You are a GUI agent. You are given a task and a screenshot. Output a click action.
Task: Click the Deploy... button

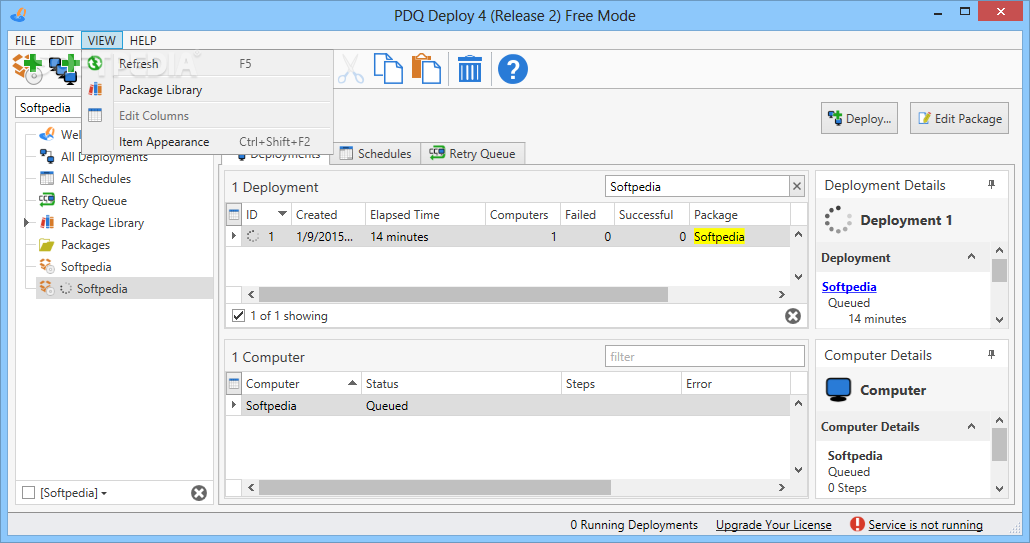click(x=859, y=118)
